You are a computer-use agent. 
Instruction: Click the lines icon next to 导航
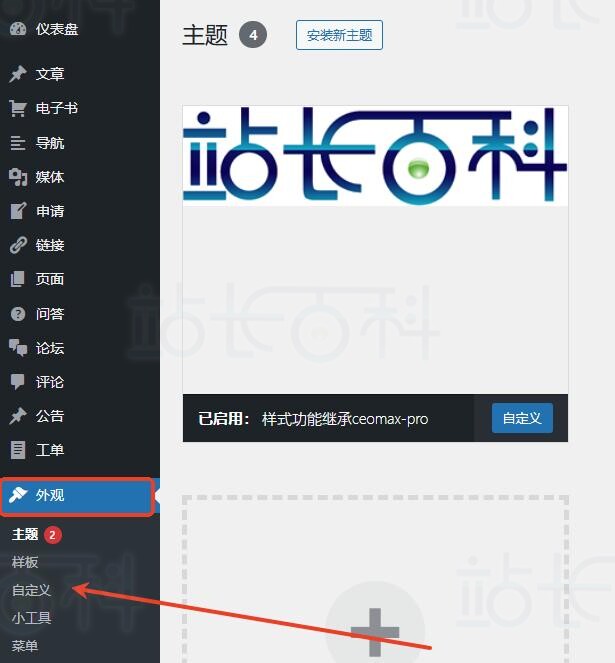[x=18, y=143]
